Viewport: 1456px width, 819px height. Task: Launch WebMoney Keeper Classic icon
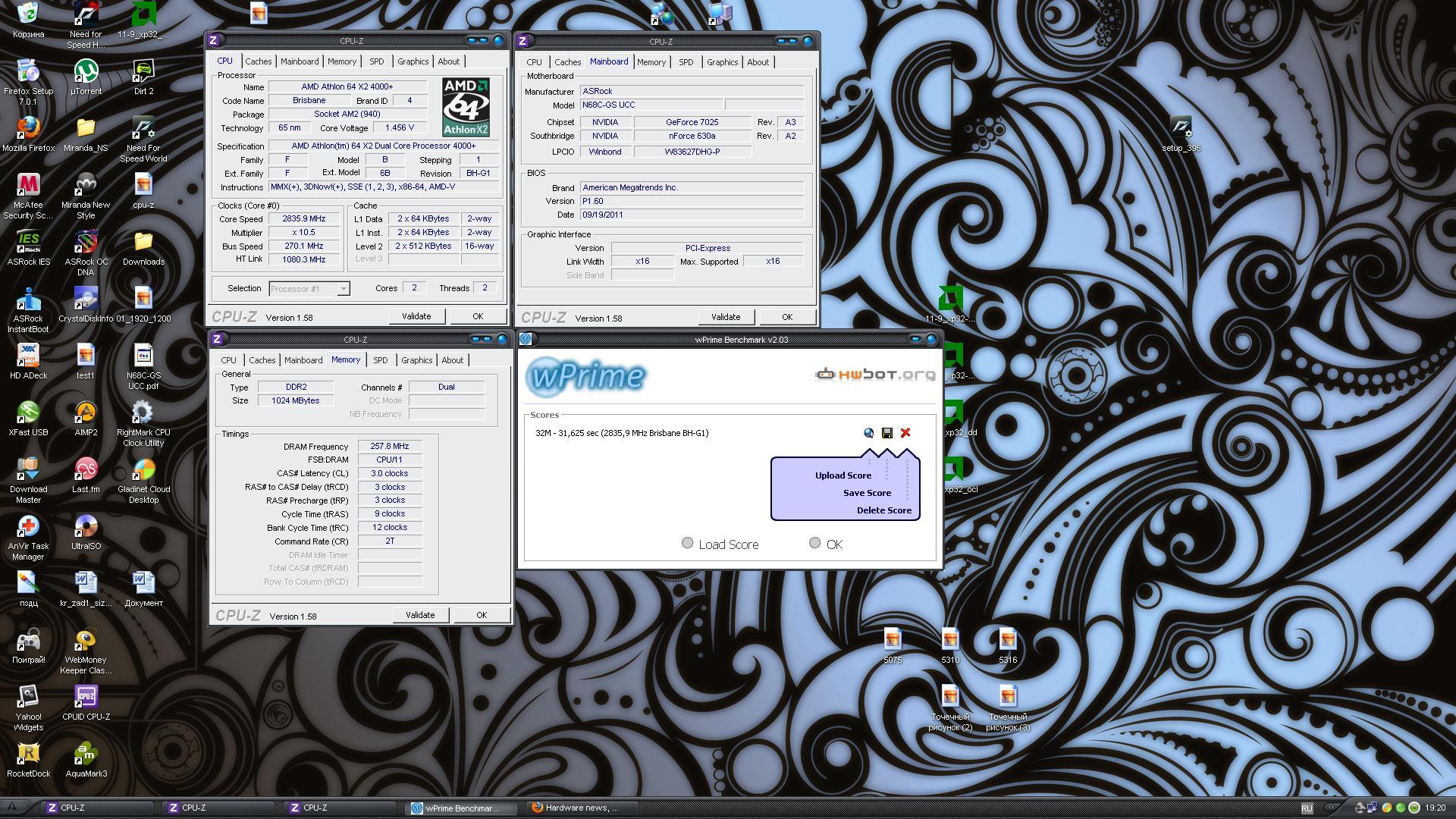(86, 651)
